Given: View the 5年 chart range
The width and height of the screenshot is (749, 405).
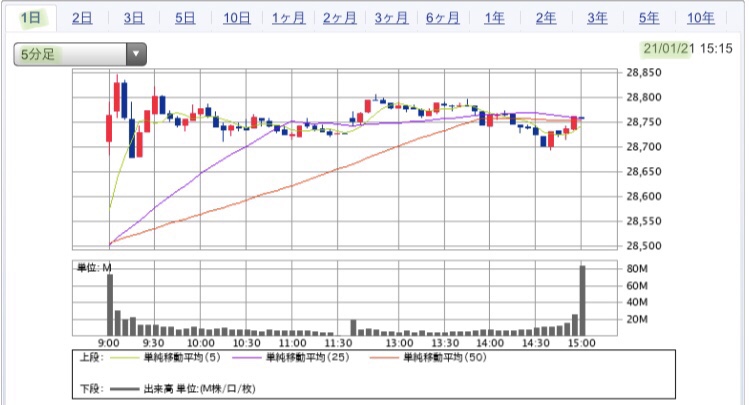Looking at the screenshot, I should coord(649,18).
